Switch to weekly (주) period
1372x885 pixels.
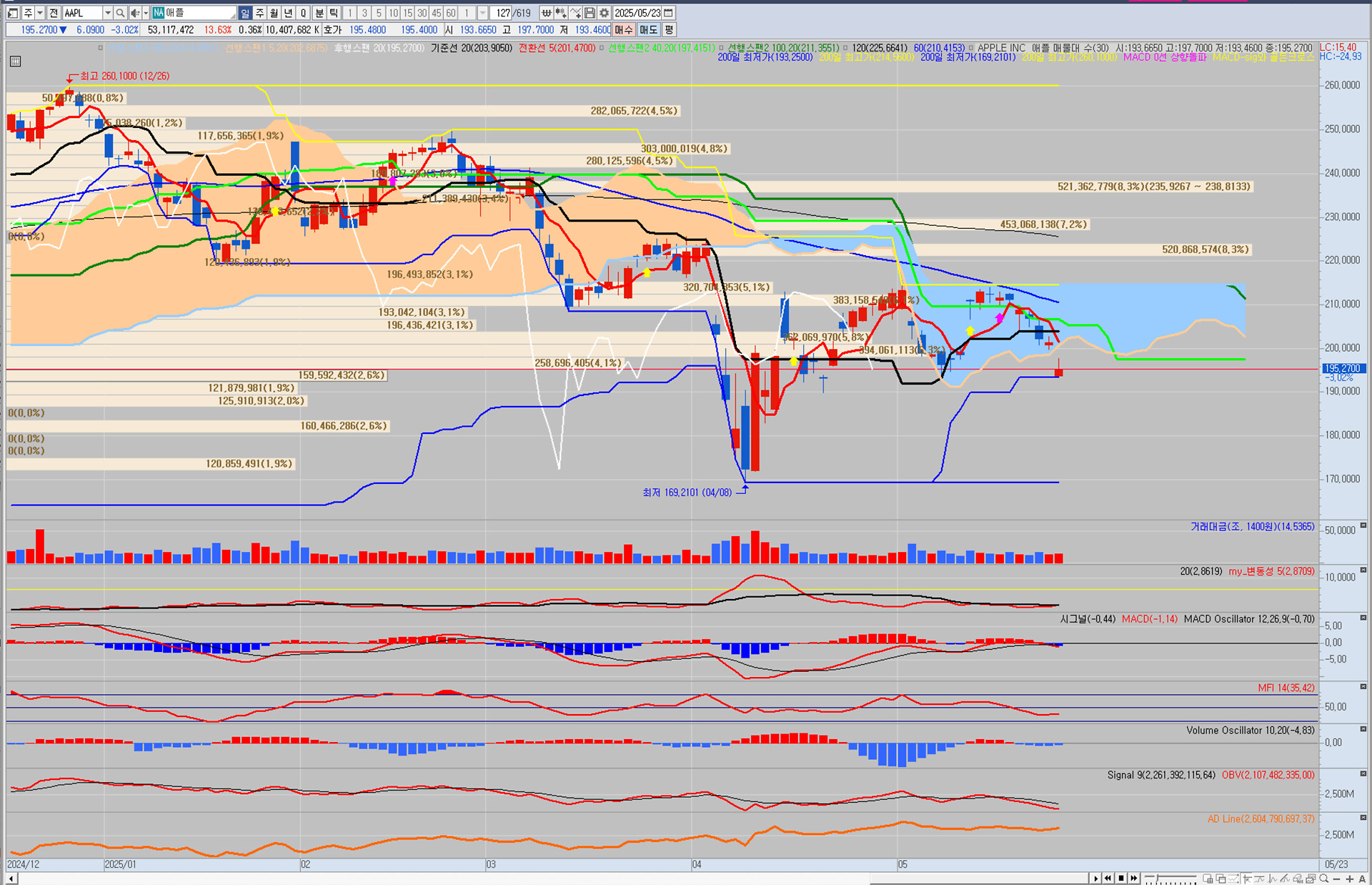click(x=259, y=13)
